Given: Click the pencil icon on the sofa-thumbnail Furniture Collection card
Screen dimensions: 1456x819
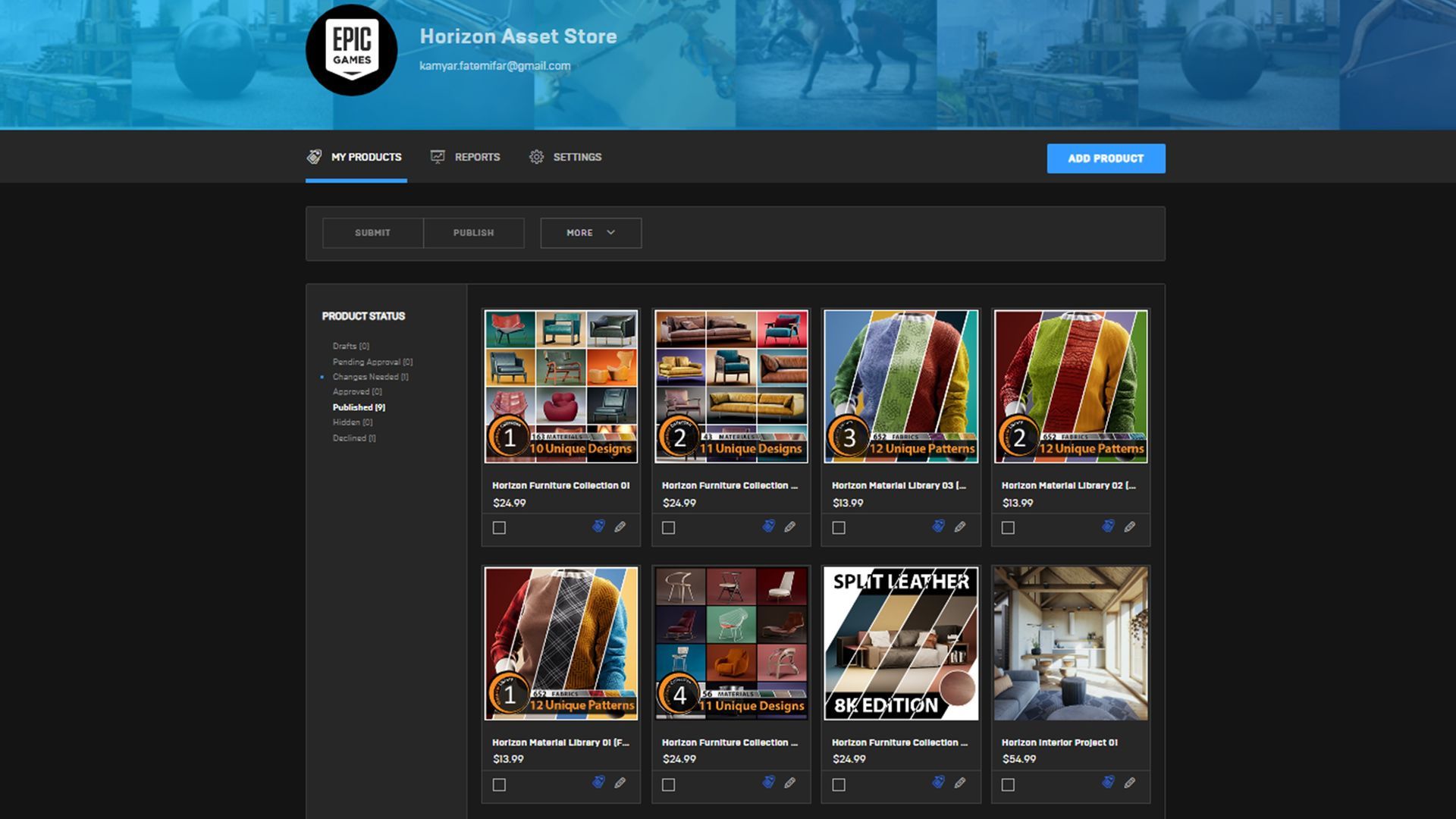Looking at the screenshot, I should 790,527.
